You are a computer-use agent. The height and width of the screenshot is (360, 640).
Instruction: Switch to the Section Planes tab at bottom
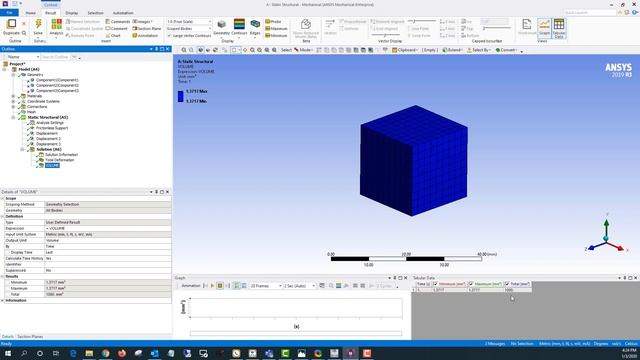[x=30, y=337]
